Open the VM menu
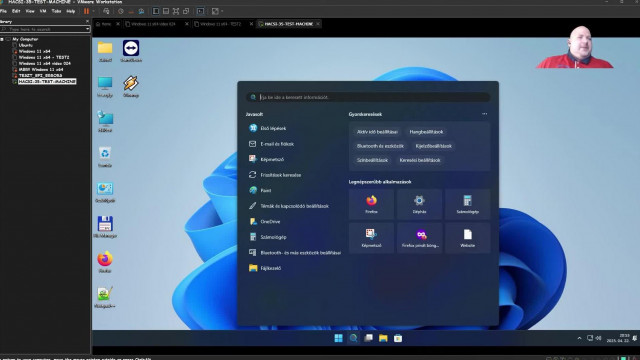Screen dimensions: 640x360 click(x=43, y=11)
